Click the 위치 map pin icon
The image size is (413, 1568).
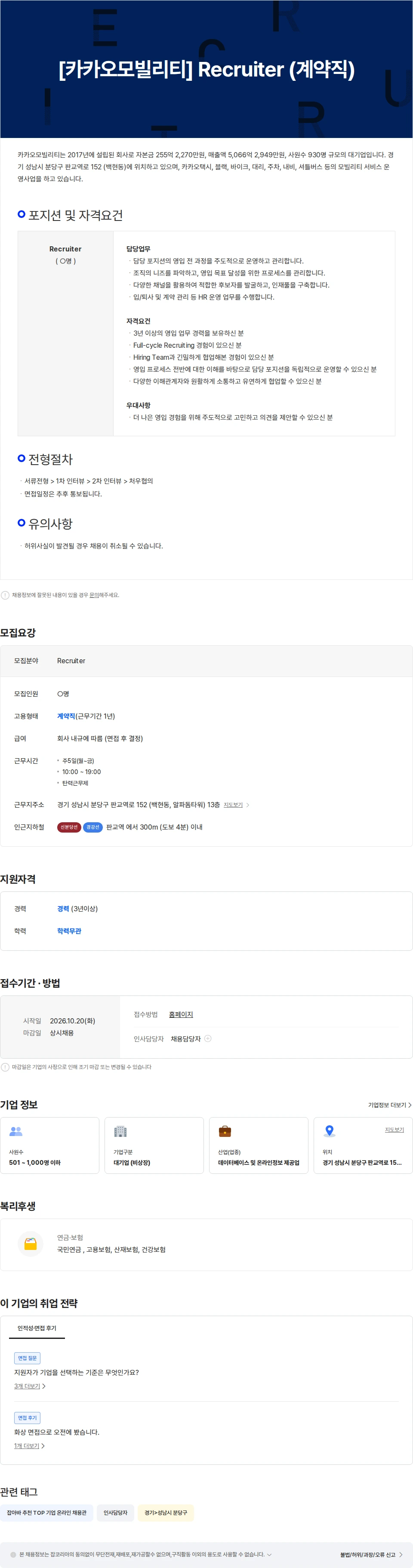(330, 1131)
